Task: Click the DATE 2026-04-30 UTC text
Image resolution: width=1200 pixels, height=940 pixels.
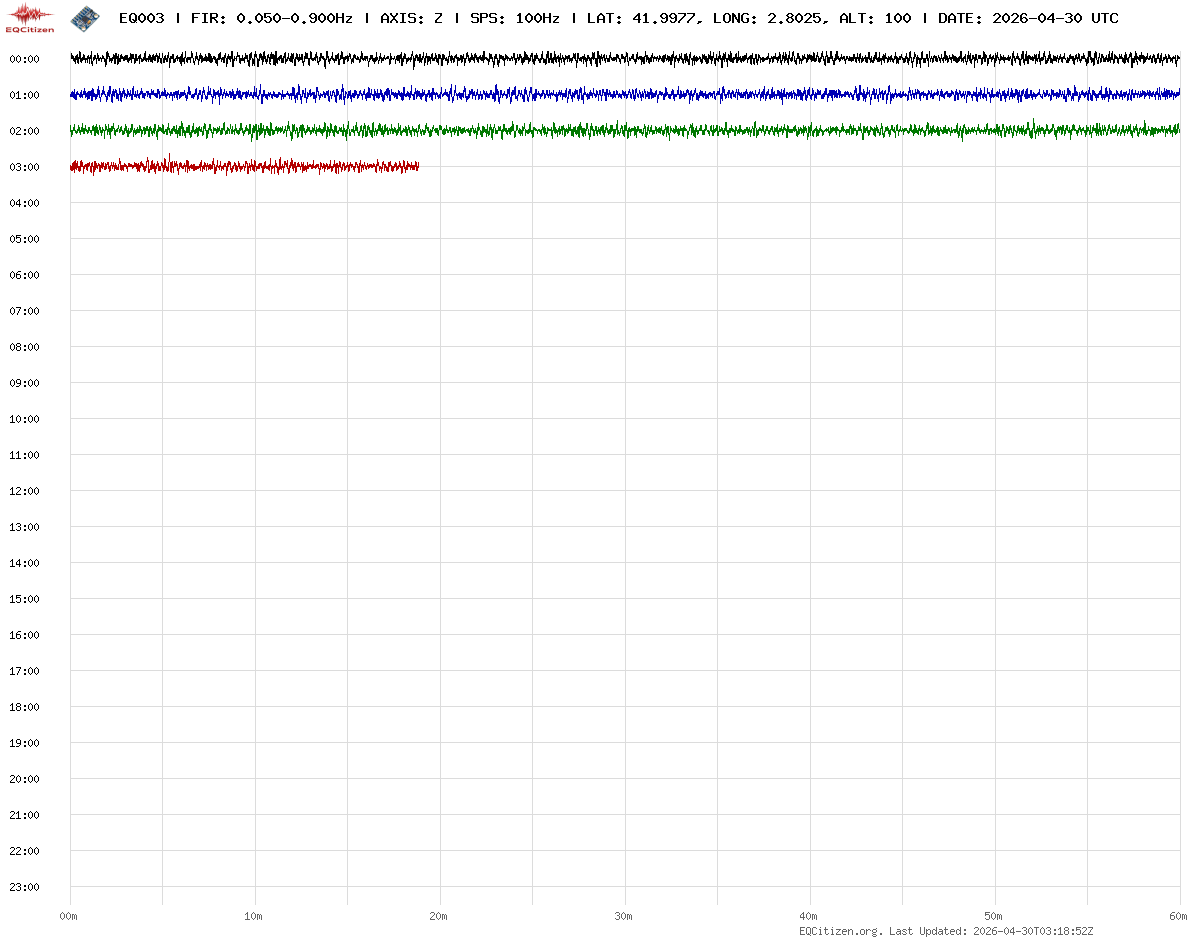Action: pos(1028,18)
